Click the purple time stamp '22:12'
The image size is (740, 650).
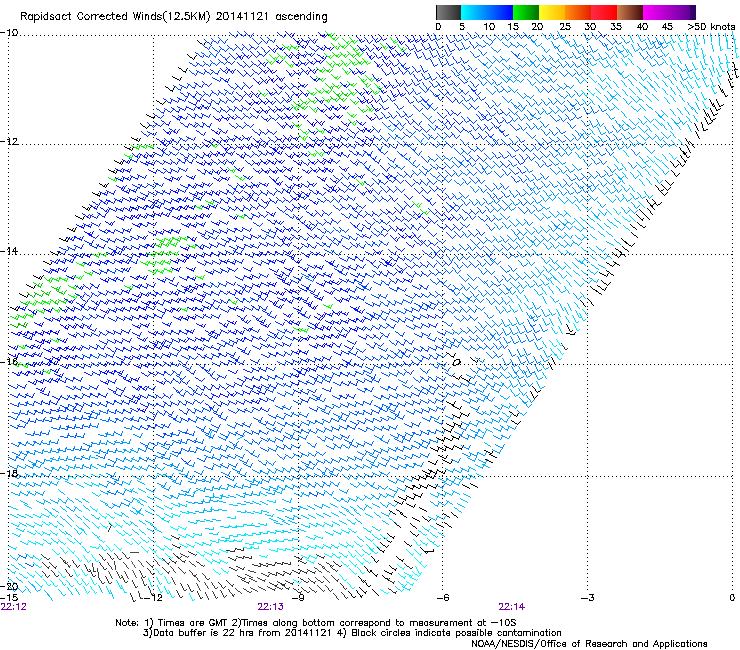[x=14, y=607]
